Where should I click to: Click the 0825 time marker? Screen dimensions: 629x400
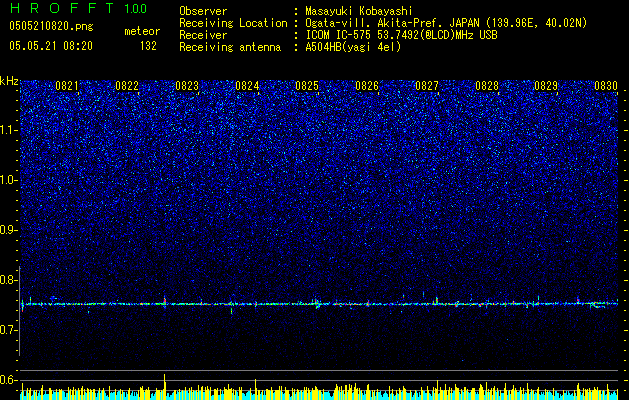[x=307, y=86]
